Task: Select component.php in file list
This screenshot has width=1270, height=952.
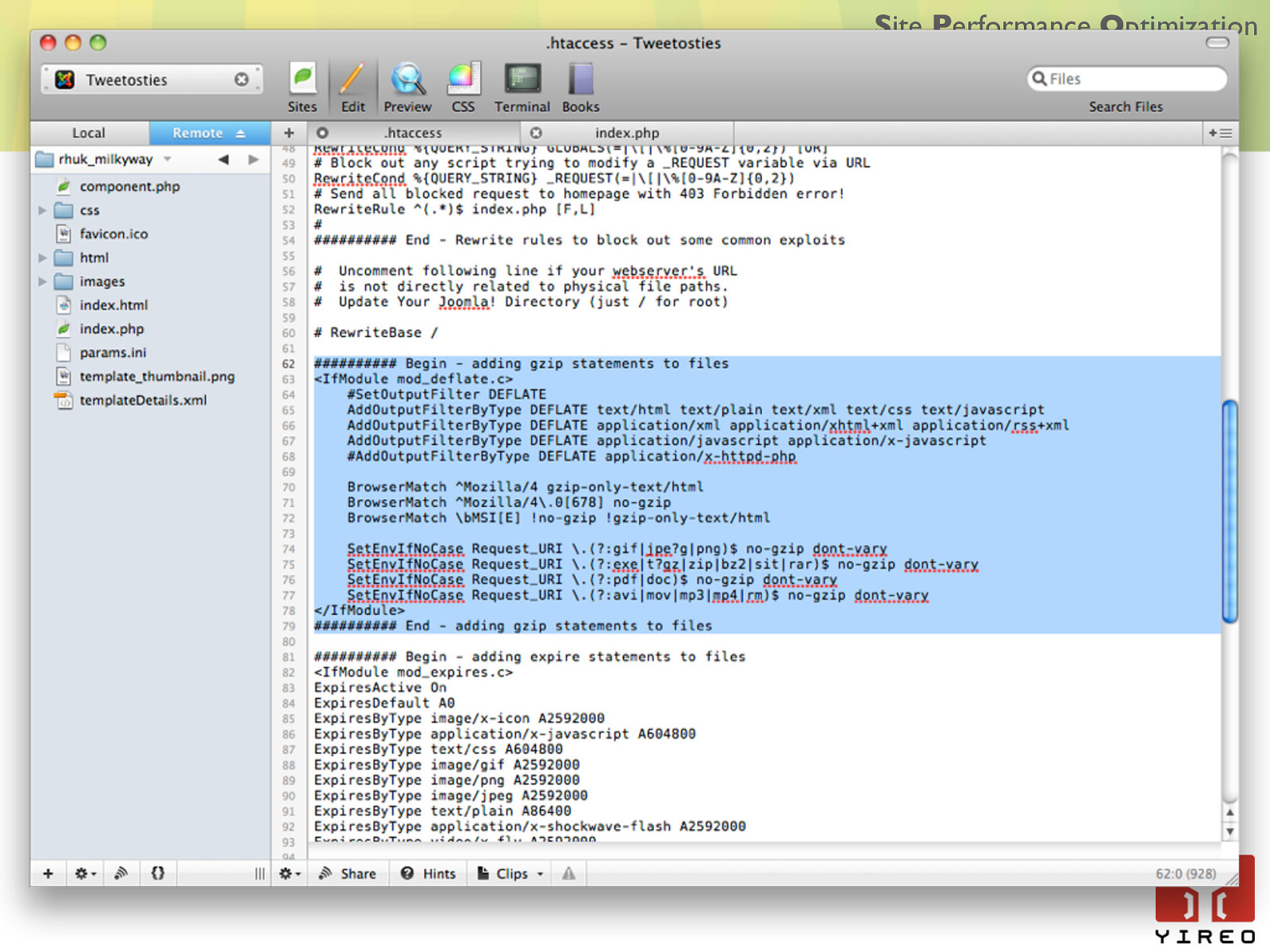Action: 129,186
